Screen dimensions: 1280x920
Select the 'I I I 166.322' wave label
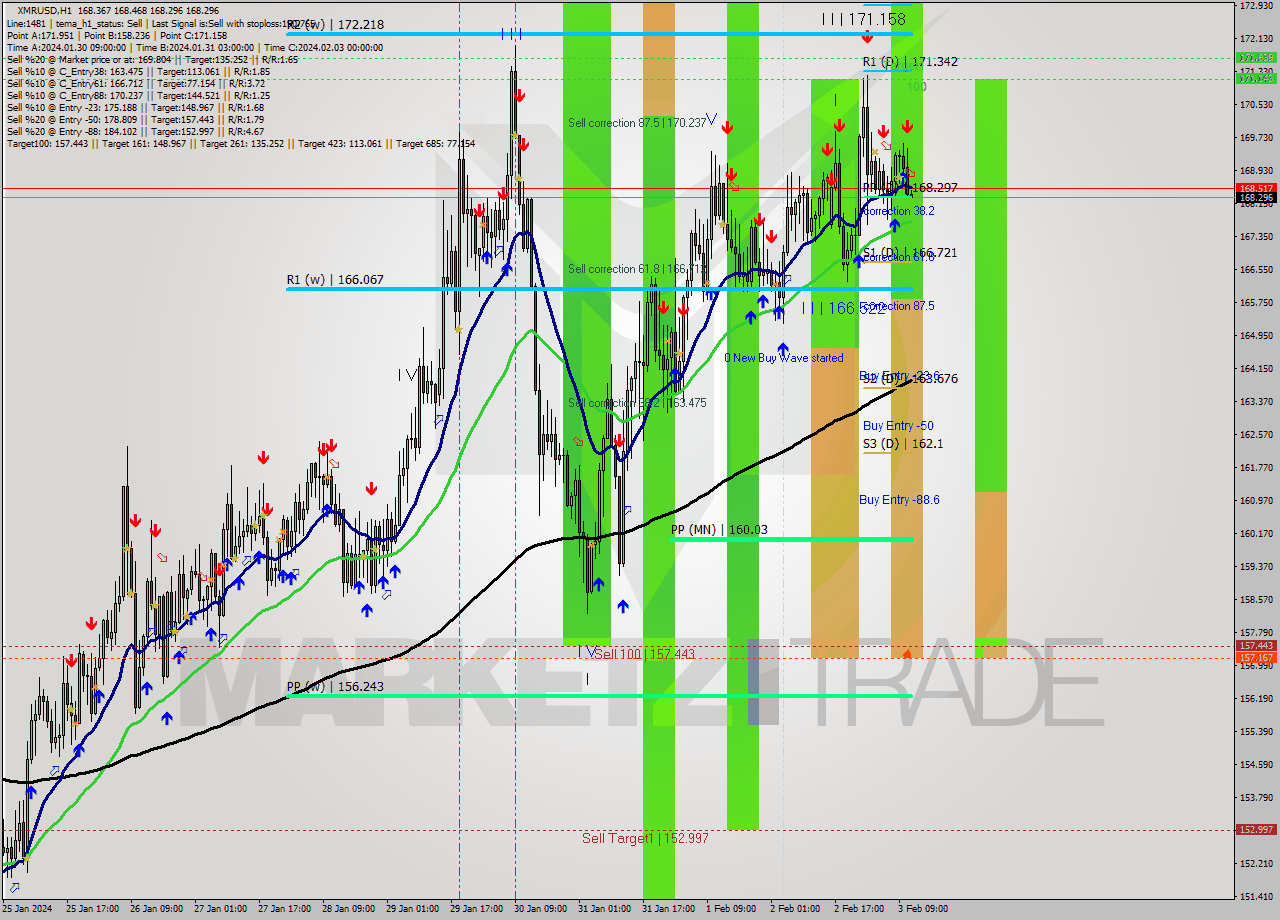point(843,309)
